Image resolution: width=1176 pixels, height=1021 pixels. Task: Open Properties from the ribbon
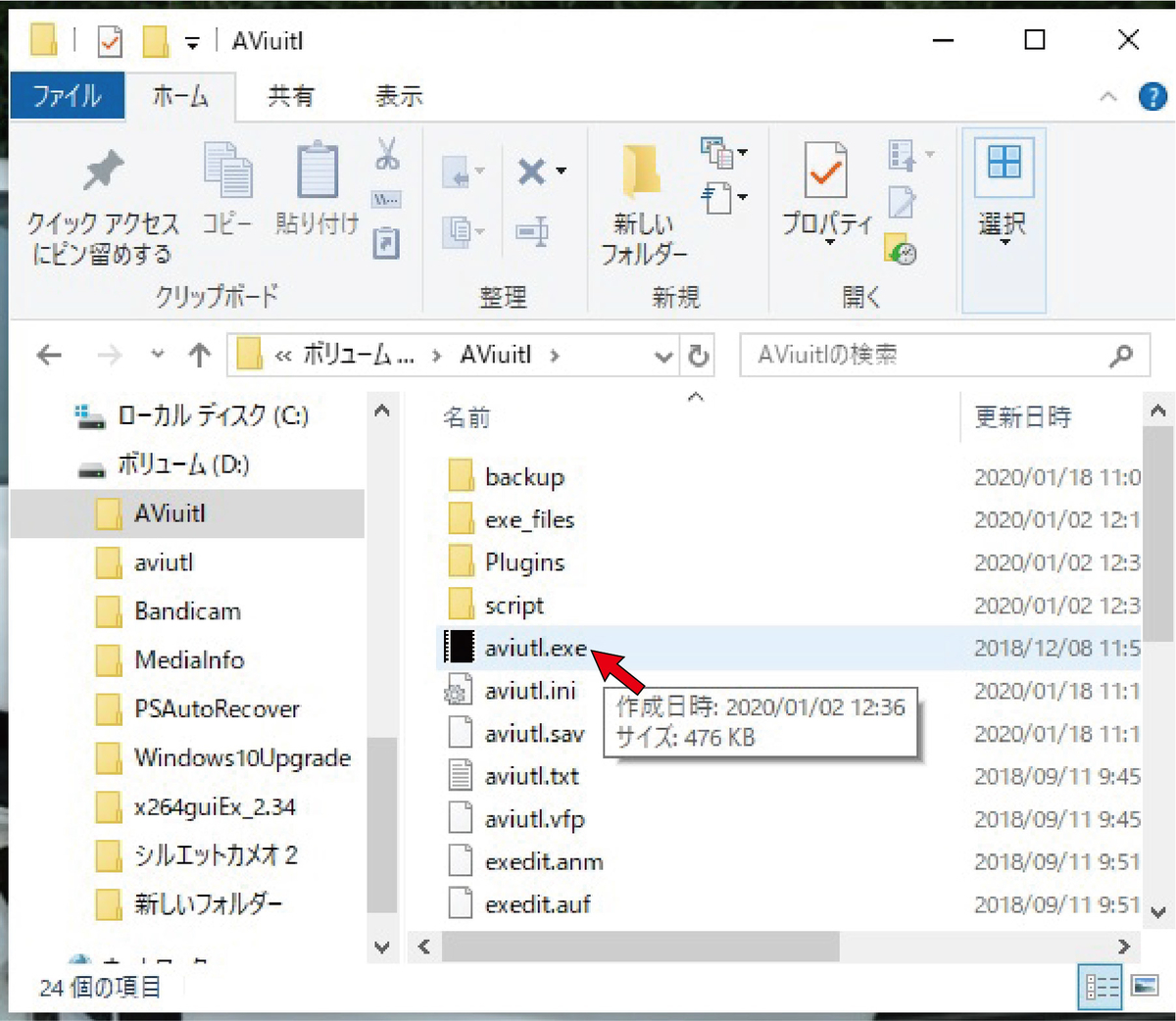(826, 192)
